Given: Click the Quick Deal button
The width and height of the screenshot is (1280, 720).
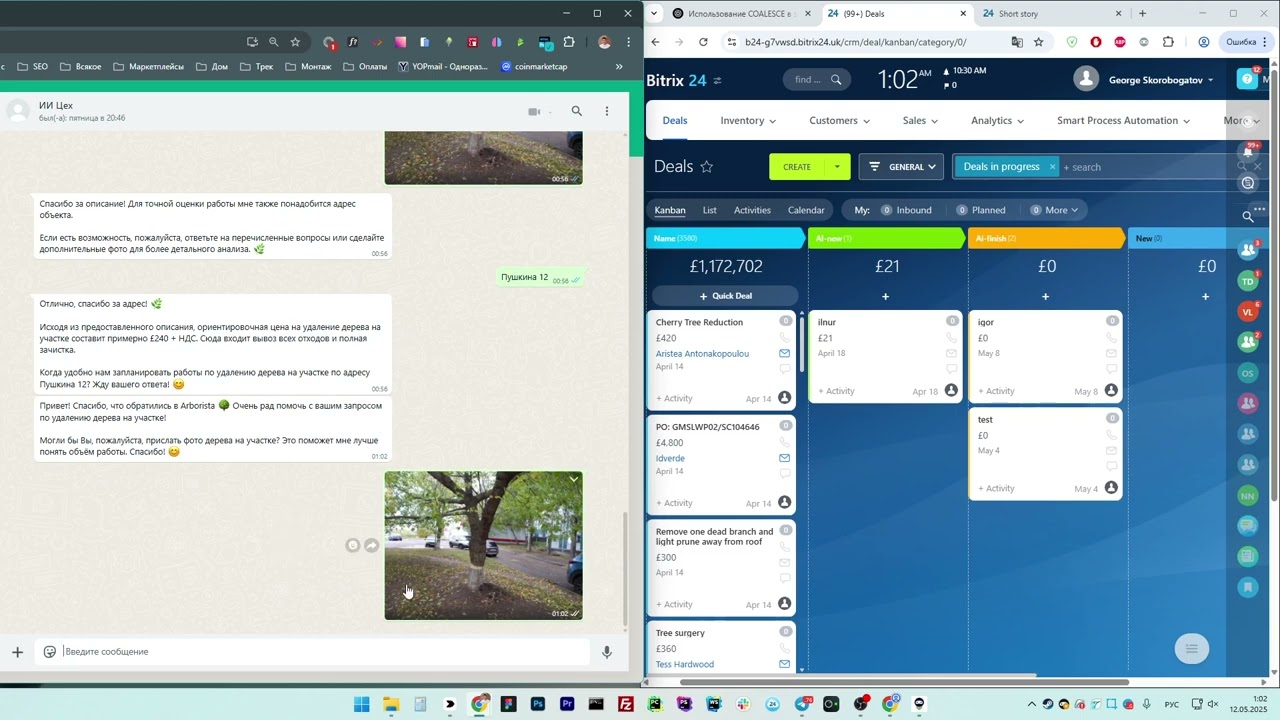Looking at the screenshot, I should (x=725, y=296).
